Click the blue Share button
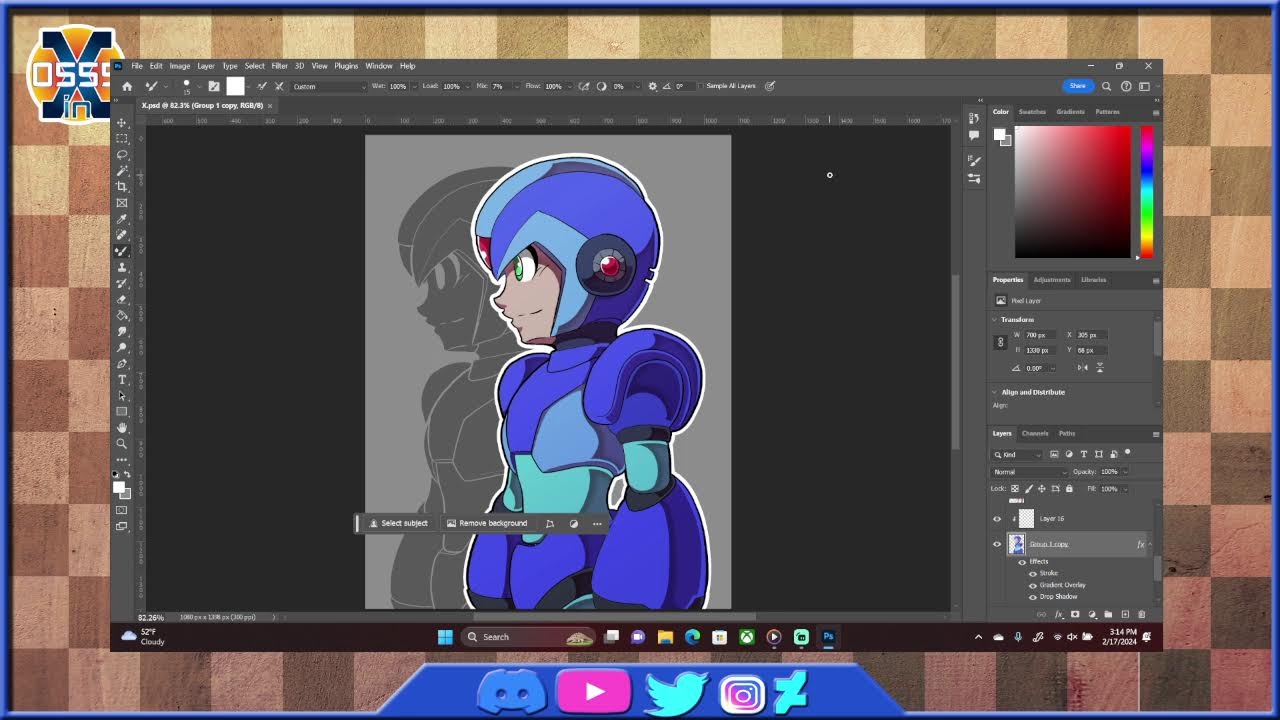 click(x=1077, y=86)
